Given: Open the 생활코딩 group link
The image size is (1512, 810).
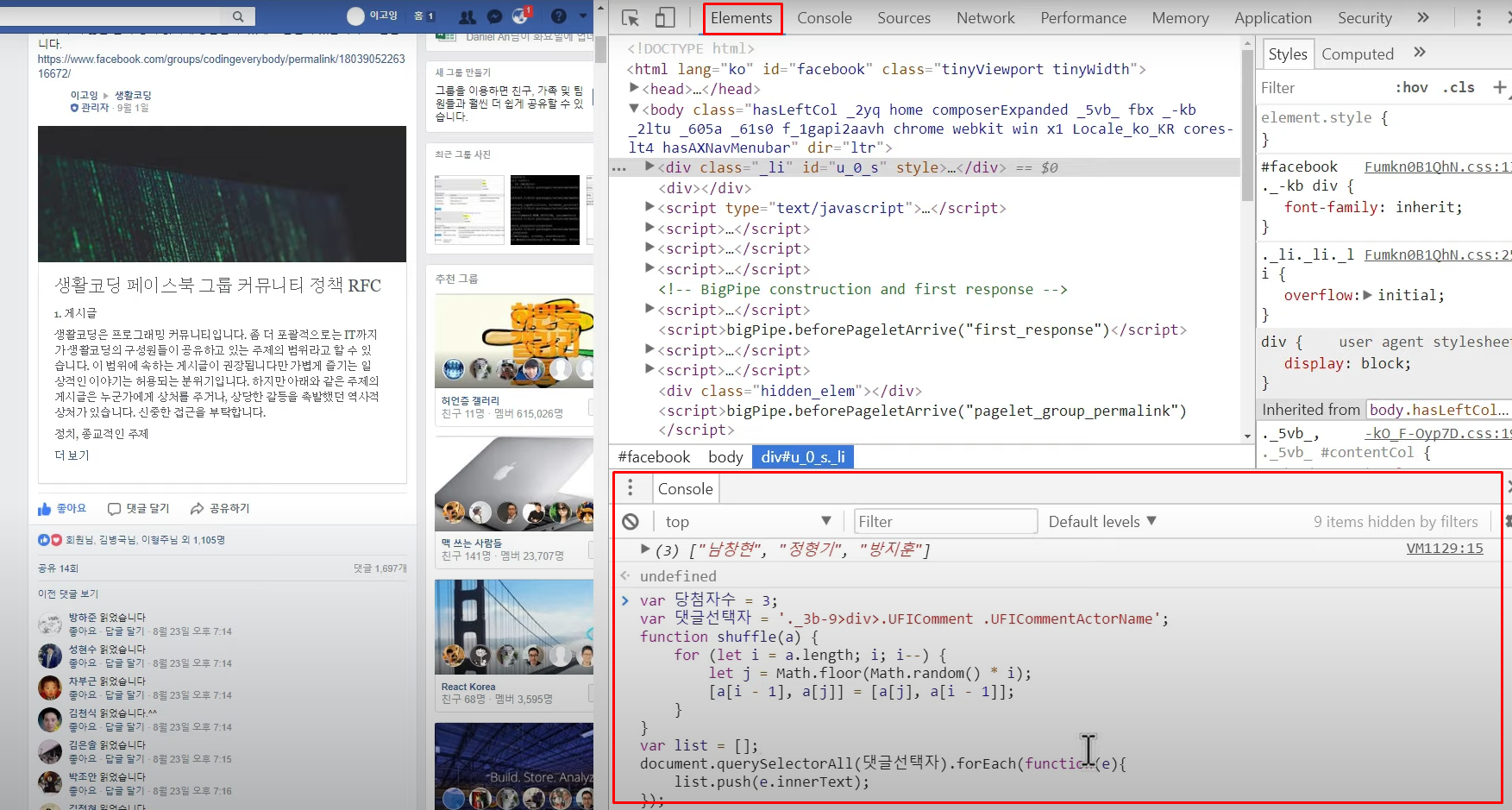Looking at the screenshot, I should tap(133, 95).
